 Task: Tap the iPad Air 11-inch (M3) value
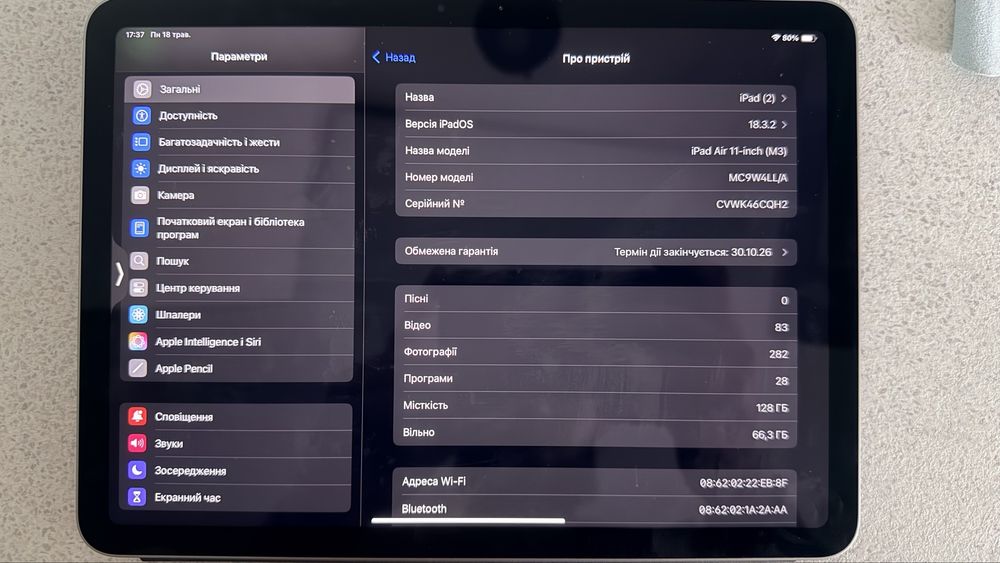click(739, 151)
